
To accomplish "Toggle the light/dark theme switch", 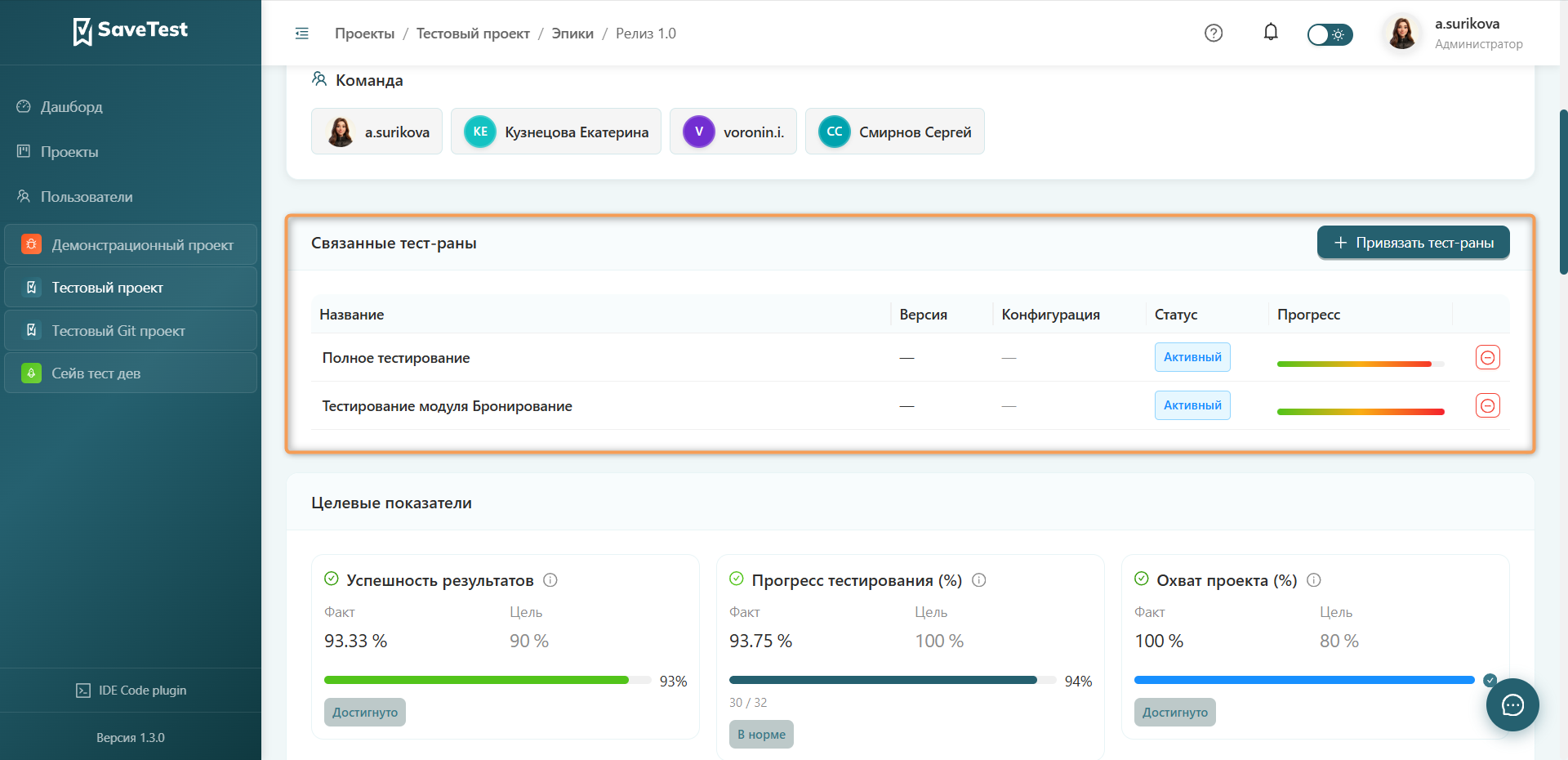I will tap(1330, 34).
